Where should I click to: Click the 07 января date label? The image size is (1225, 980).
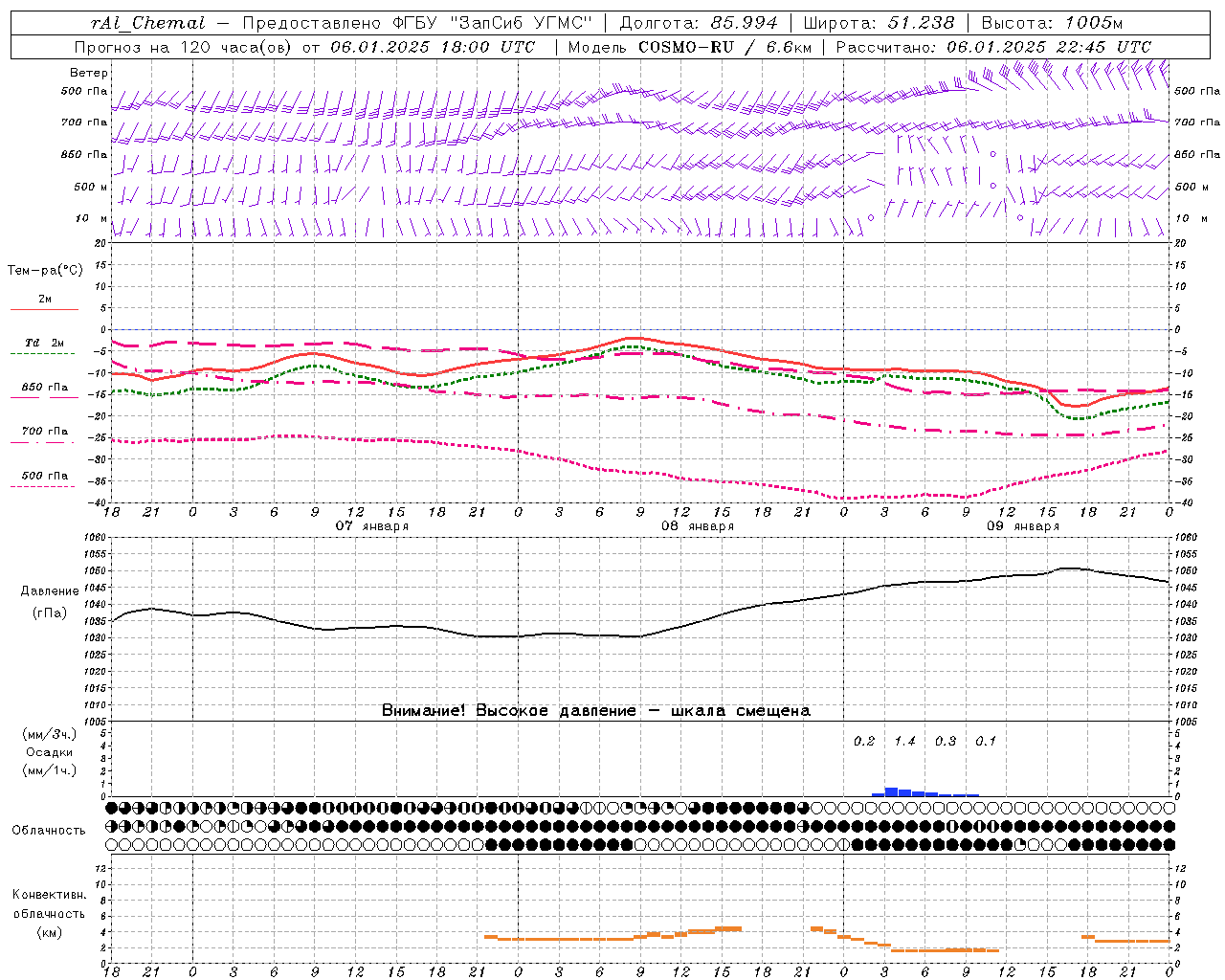372,526
